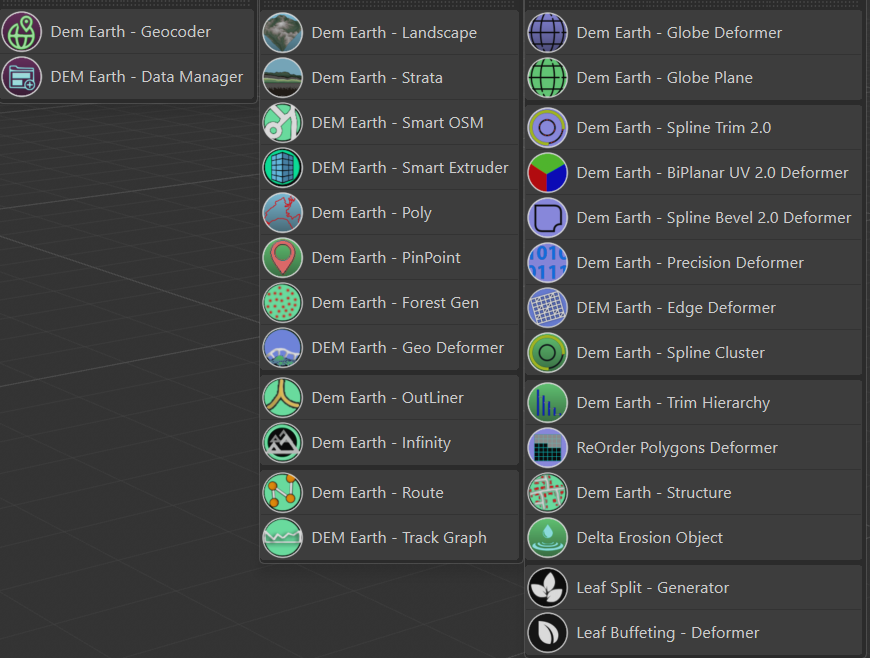Select Dem Earth - PinPoint label
The image size is (870, 658).
pyautogui.click(x=386, y=258)
